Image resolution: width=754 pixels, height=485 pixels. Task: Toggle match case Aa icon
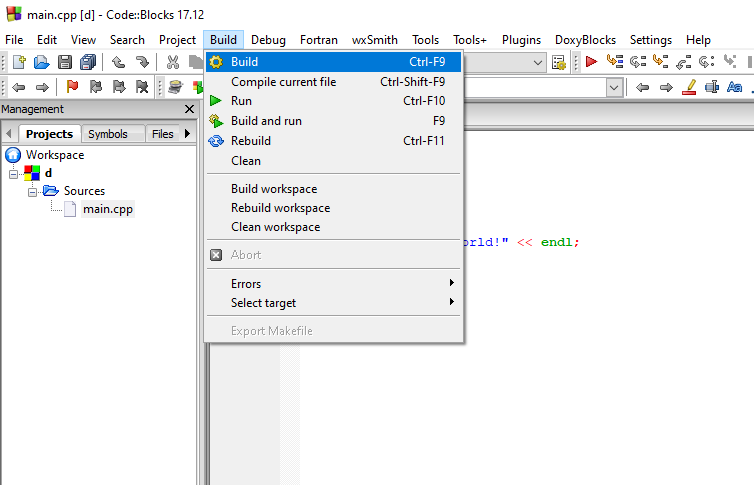734,87
